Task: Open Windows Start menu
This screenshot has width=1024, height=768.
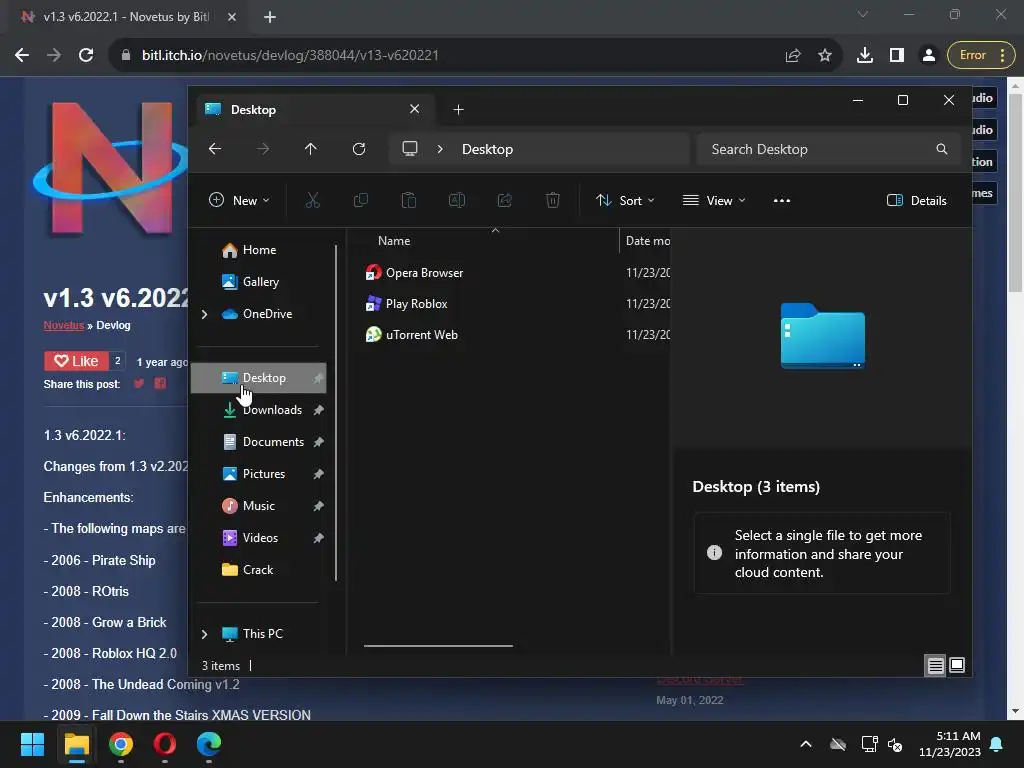Action: click(x=32, y=744)
